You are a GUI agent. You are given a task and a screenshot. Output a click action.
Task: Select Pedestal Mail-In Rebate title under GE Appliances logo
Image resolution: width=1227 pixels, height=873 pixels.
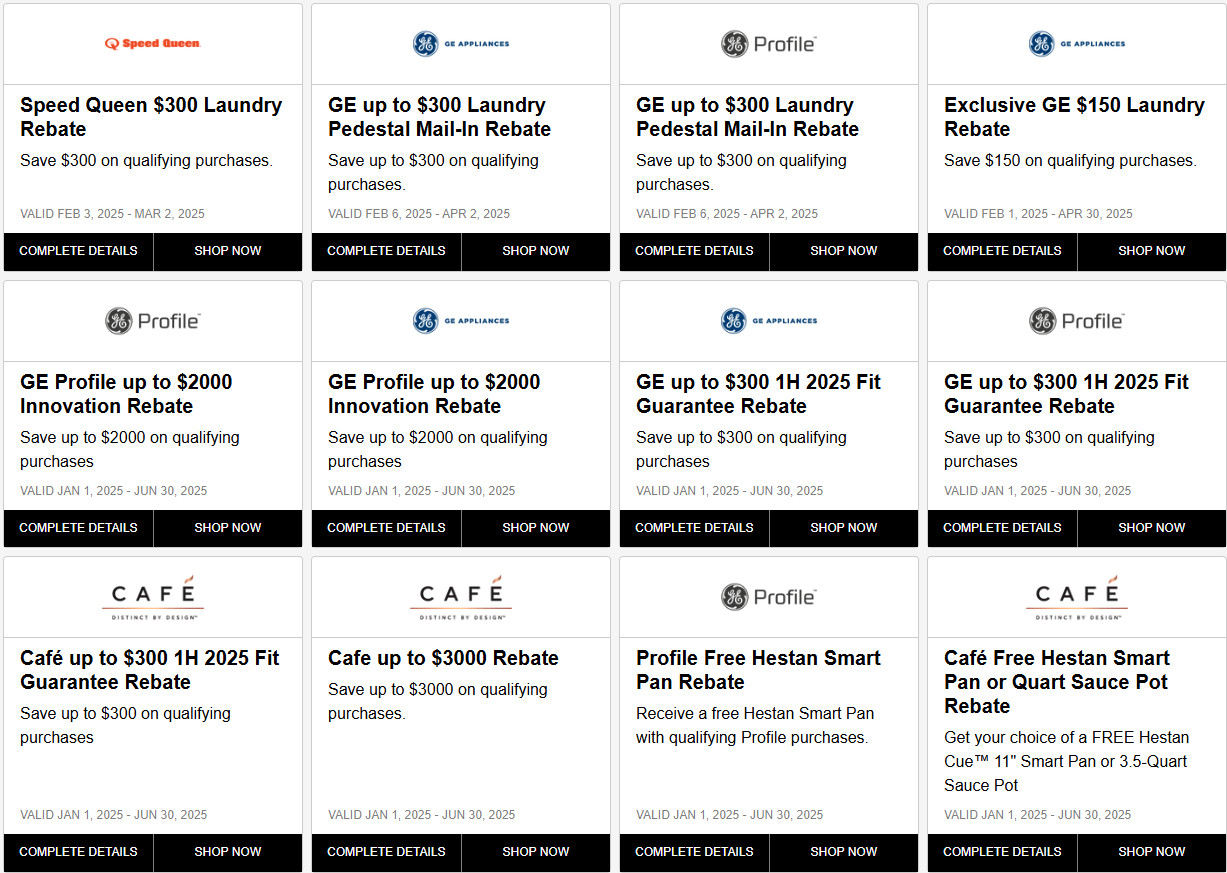pos(439,117)
